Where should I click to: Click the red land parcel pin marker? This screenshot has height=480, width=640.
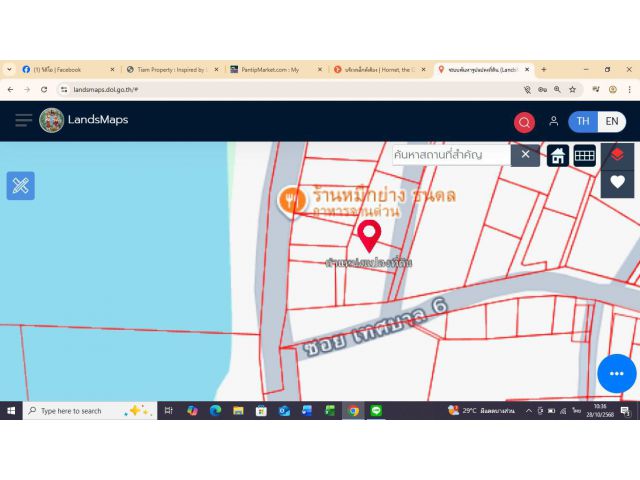(x=369, y=236)
